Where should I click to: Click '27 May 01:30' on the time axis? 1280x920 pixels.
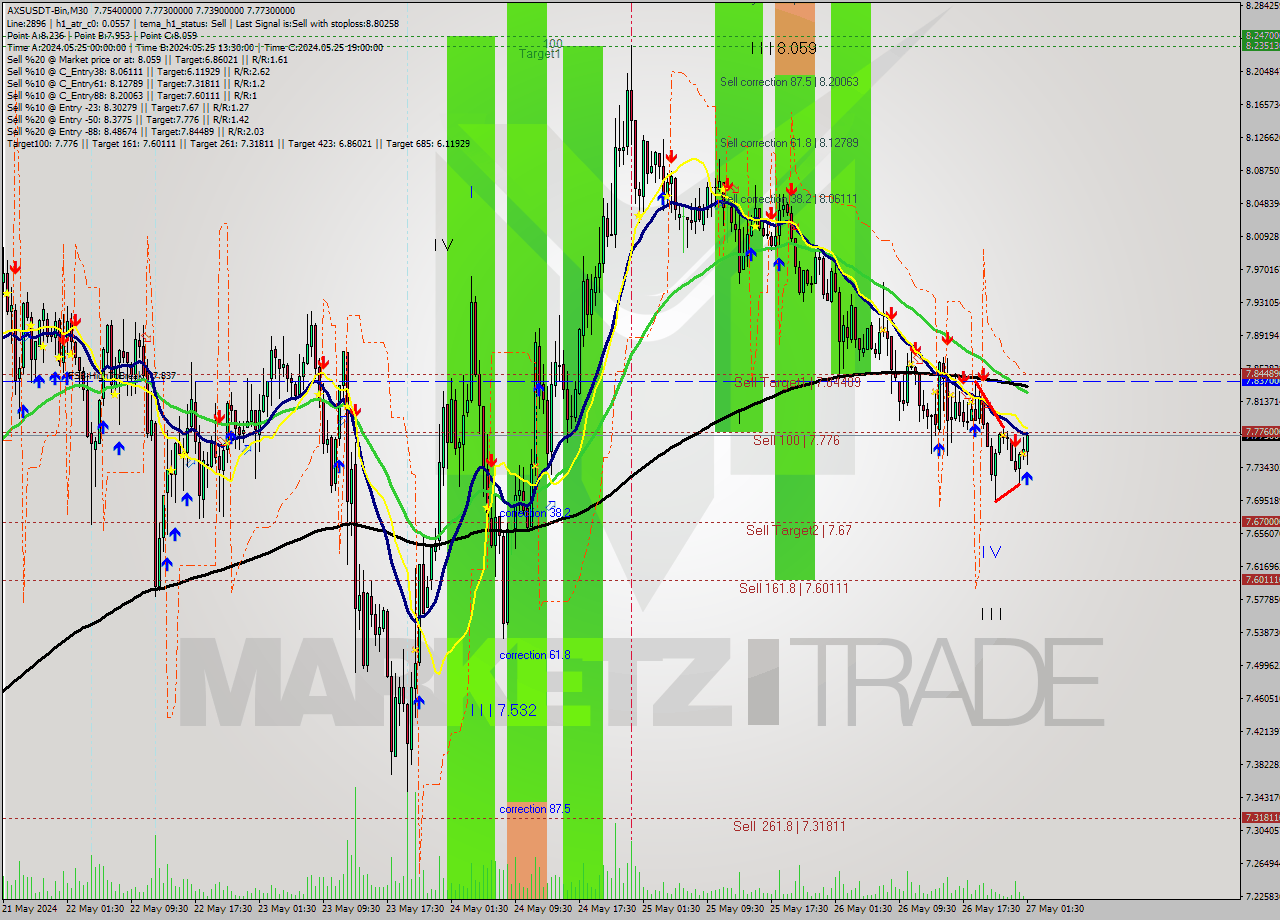pyautogui.click(x=1057, y=909)
